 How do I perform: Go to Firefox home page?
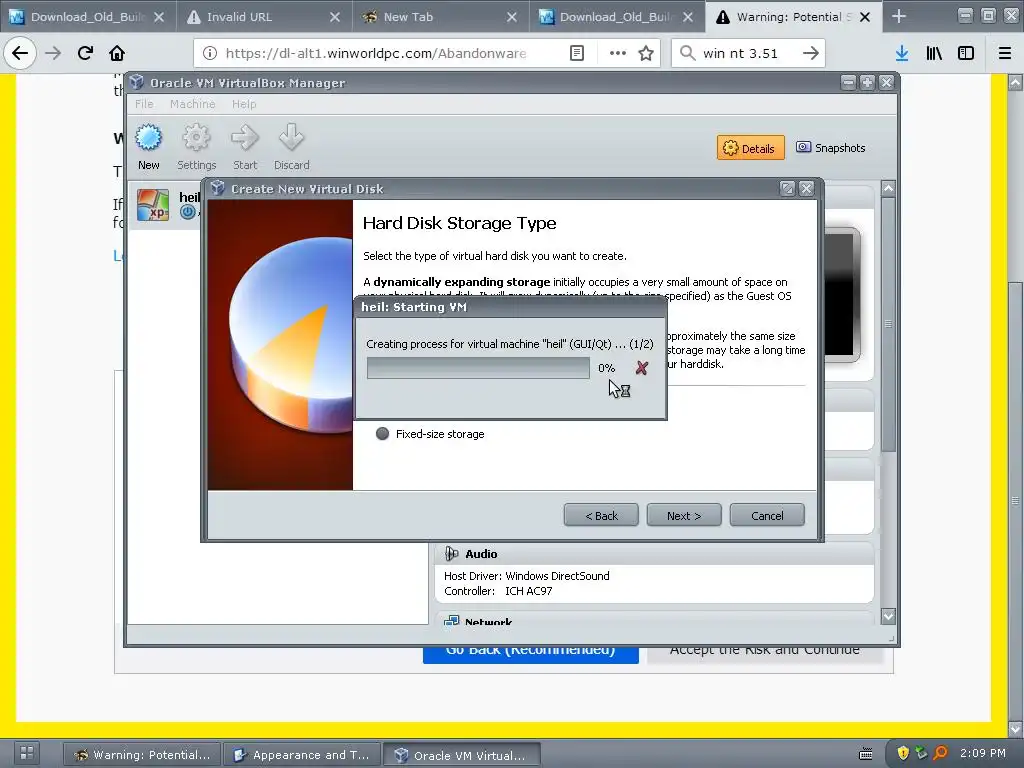tap(117, 53)
